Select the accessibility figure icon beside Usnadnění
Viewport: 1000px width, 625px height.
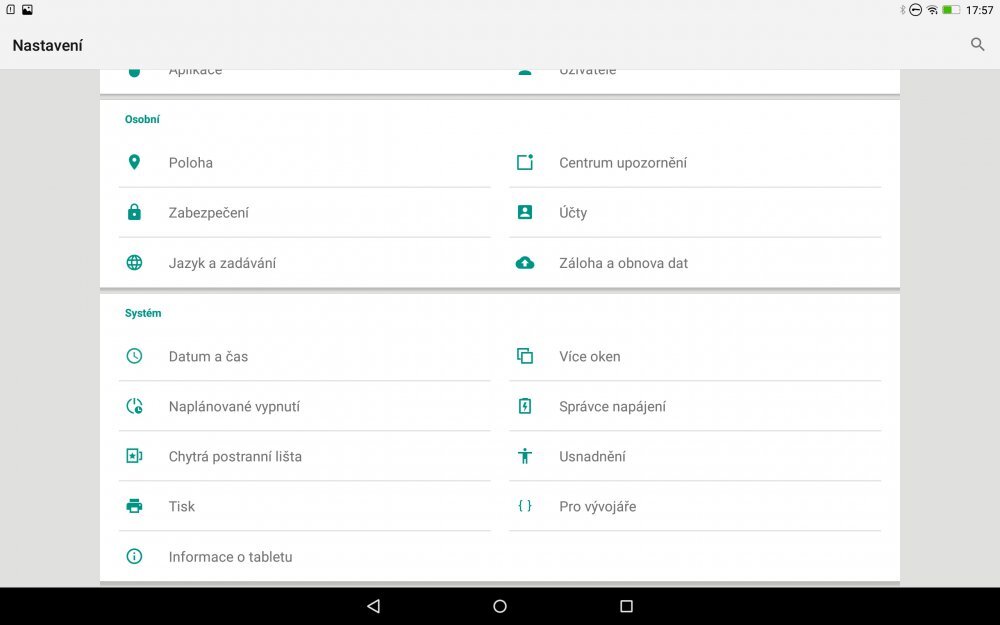pyautogui.click(x=524, y=456)
